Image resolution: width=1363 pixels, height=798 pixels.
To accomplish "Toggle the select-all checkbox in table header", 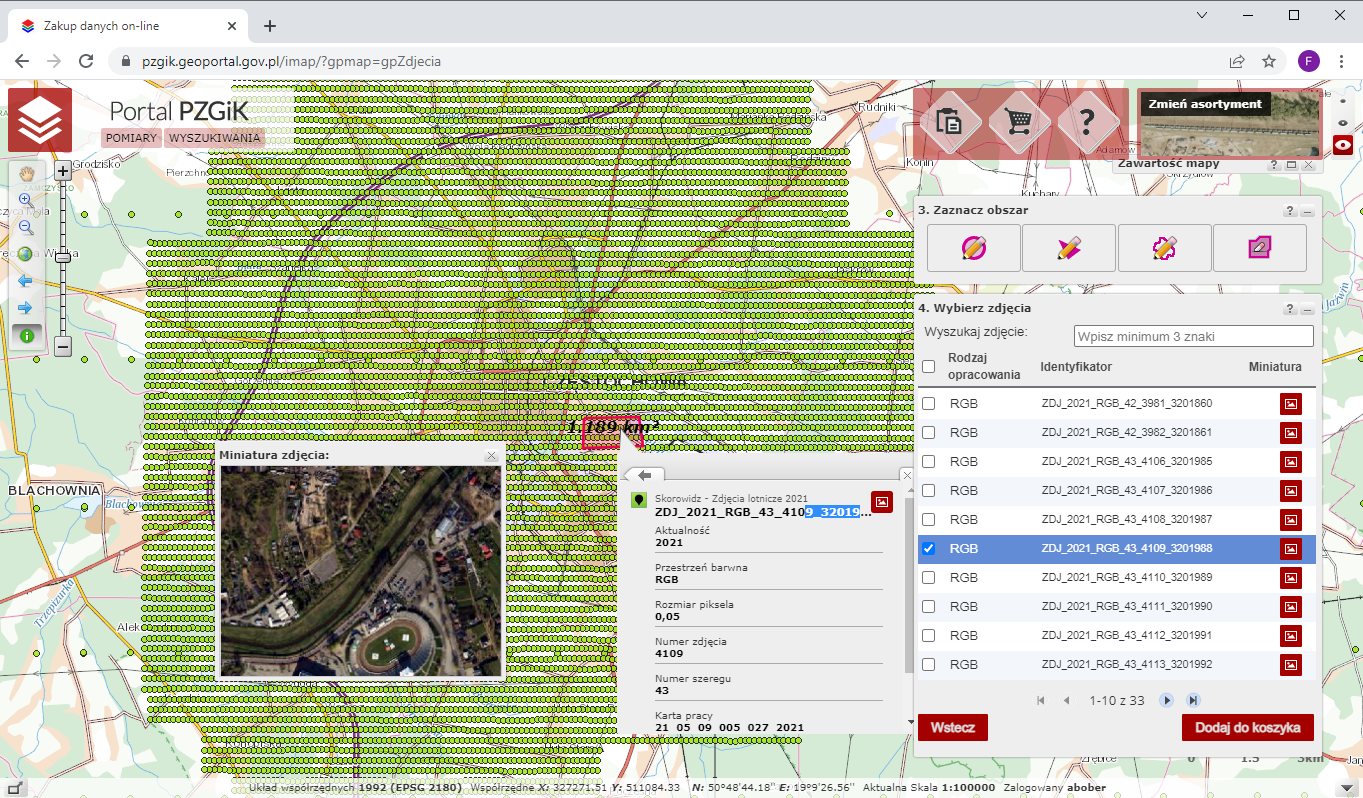I will pyautogui.click(x=929, y=367).
